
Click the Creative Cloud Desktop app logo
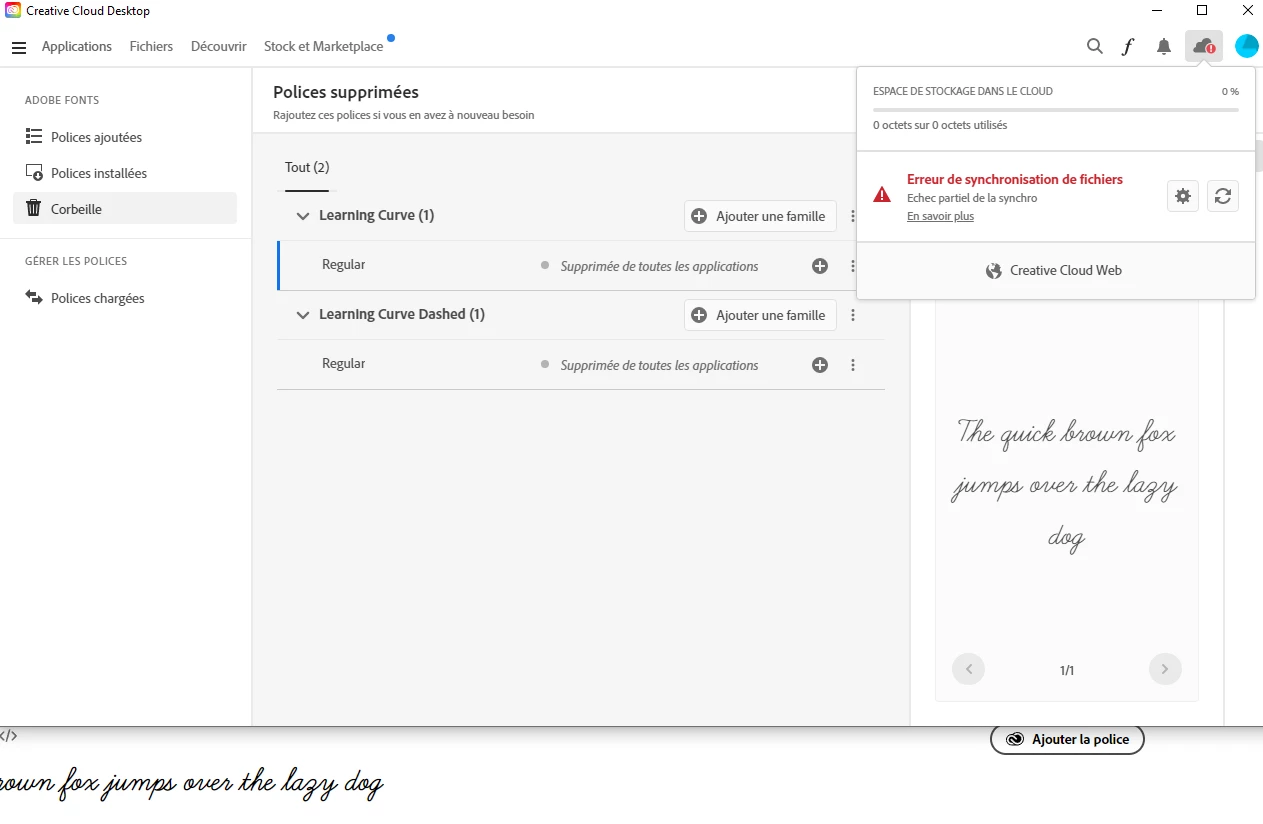[x=13, y=10]
